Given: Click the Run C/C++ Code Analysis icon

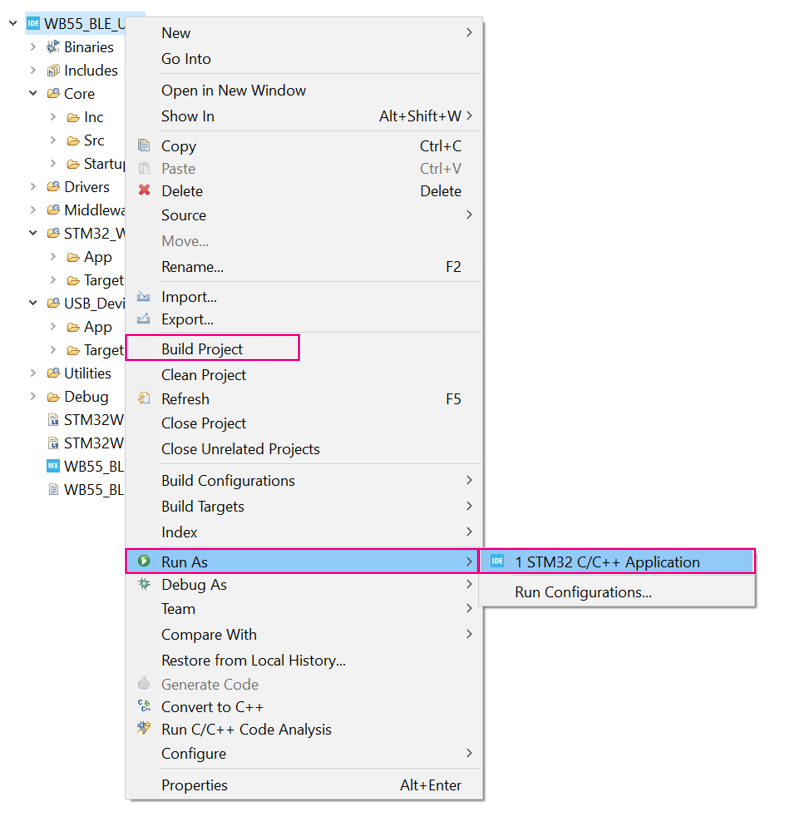Looking at the screenshot, I should pyautogui.click(x=144, y=728).
